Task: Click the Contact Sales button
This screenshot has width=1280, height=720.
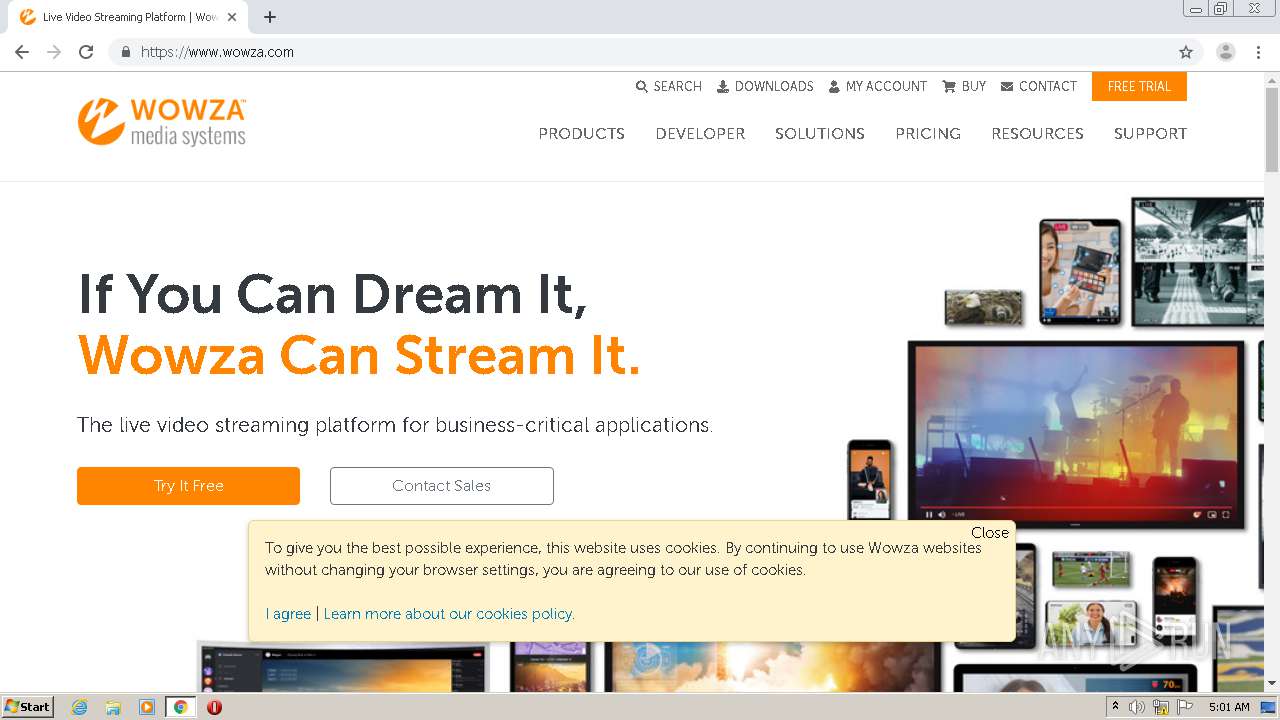Action: click(x=441, y=486)
